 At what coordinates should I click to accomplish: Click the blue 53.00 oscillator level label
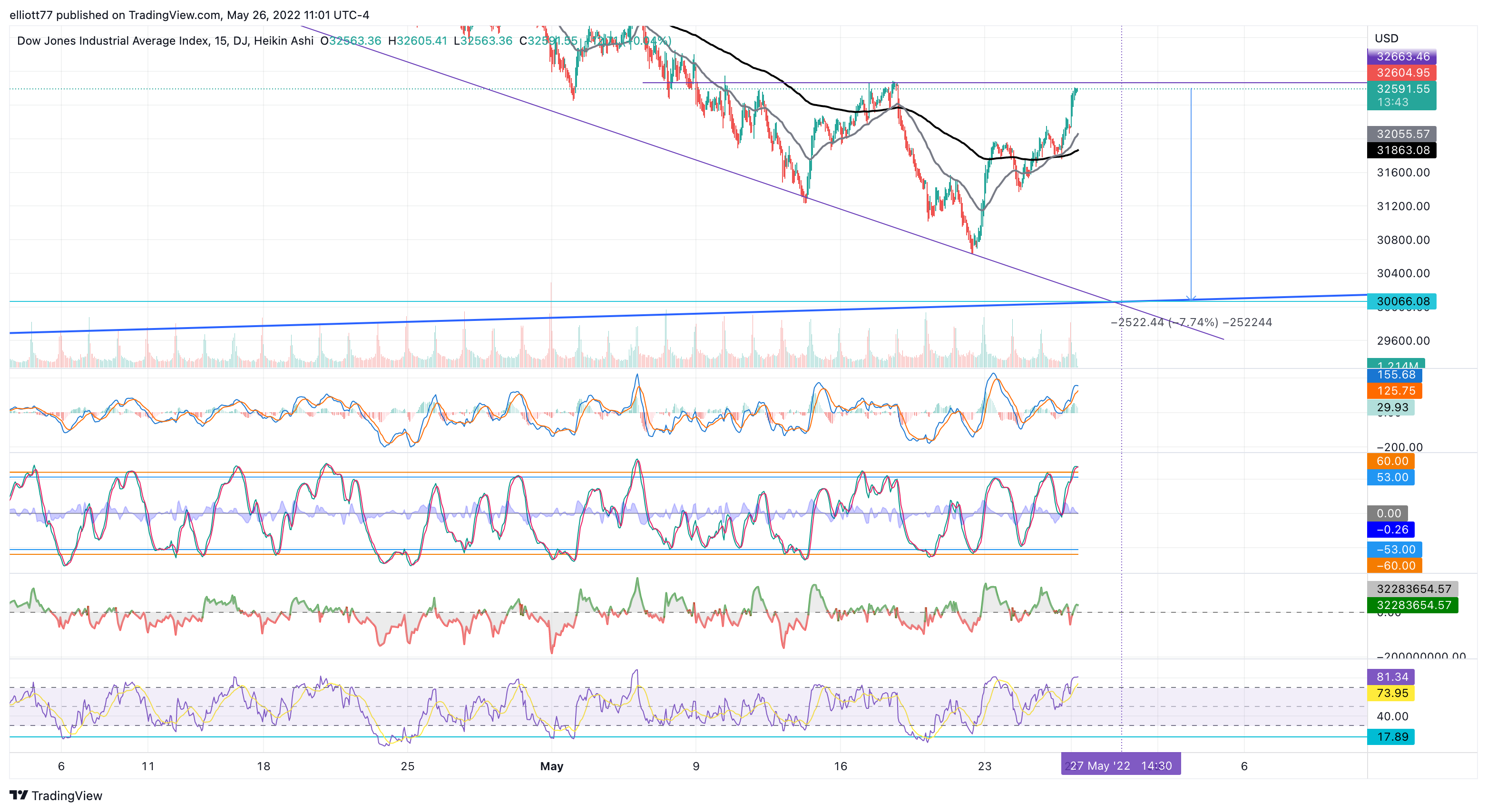pyautogui.click(x=1390, y=477)
